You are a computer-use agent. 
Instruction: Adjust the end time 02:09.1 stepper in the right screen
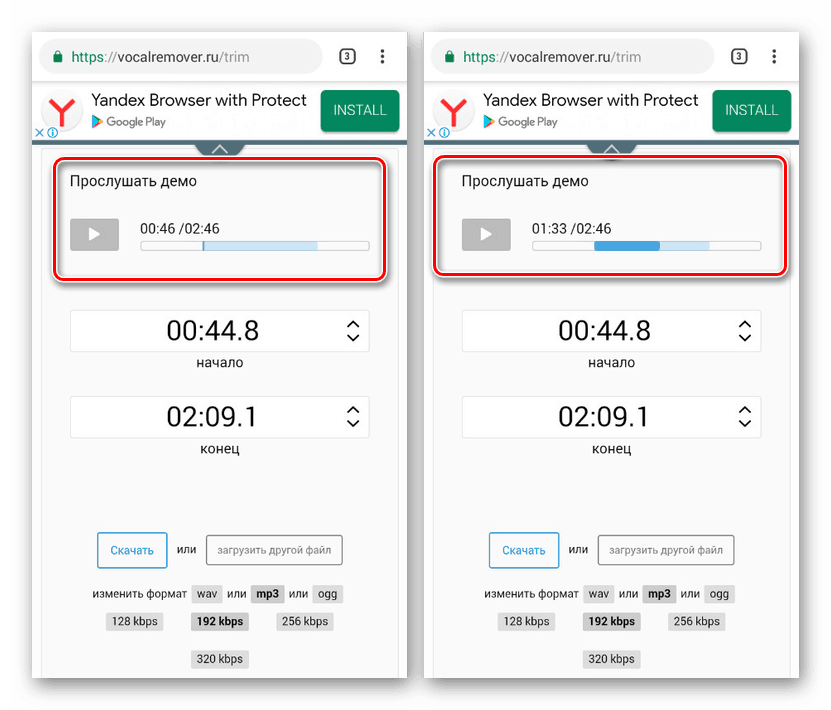coord(745,417)
